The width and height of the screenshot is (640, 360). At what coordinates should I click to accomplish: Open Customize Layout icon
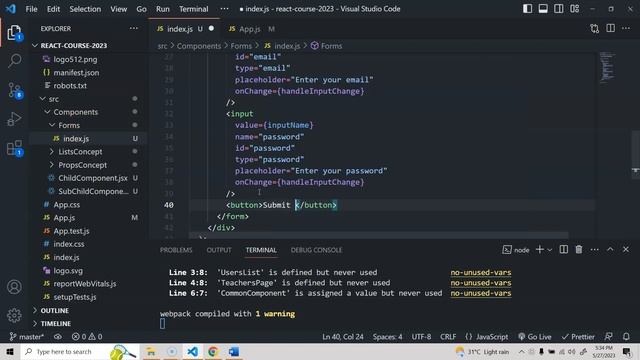pyautogui.click(x=575, y=9)
